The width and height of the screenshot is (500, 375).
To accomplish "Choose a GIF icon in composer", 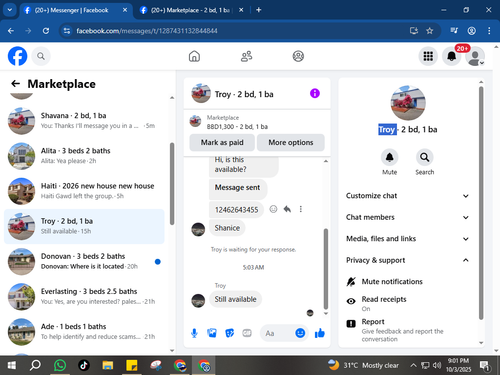I will coord(247,333).
